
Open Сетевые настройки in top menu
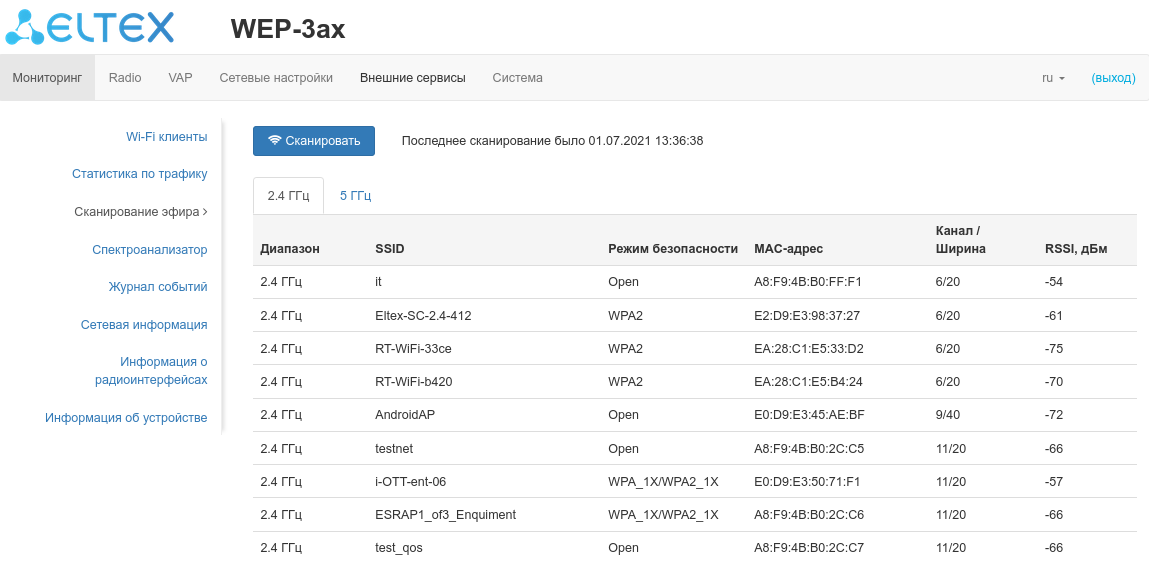point(276,78)
